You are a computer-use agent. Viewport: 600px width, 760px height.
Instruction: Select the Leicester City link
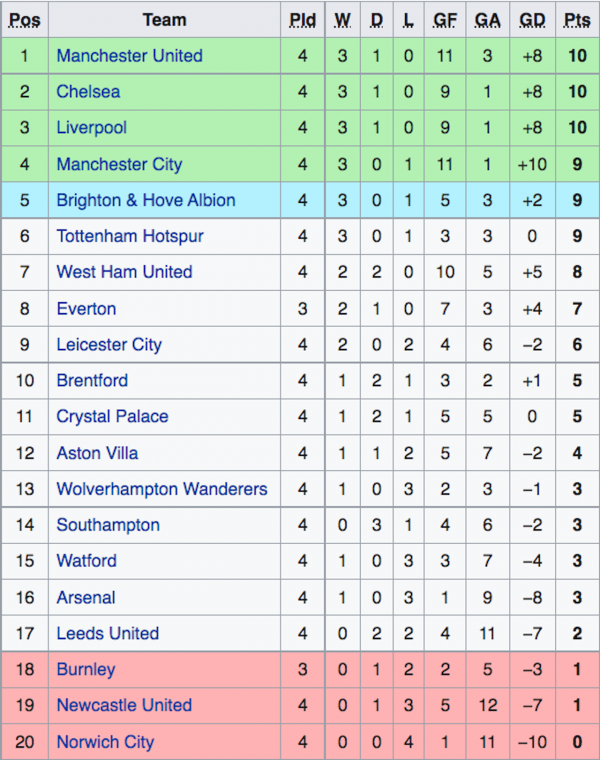tap(109, 345)
